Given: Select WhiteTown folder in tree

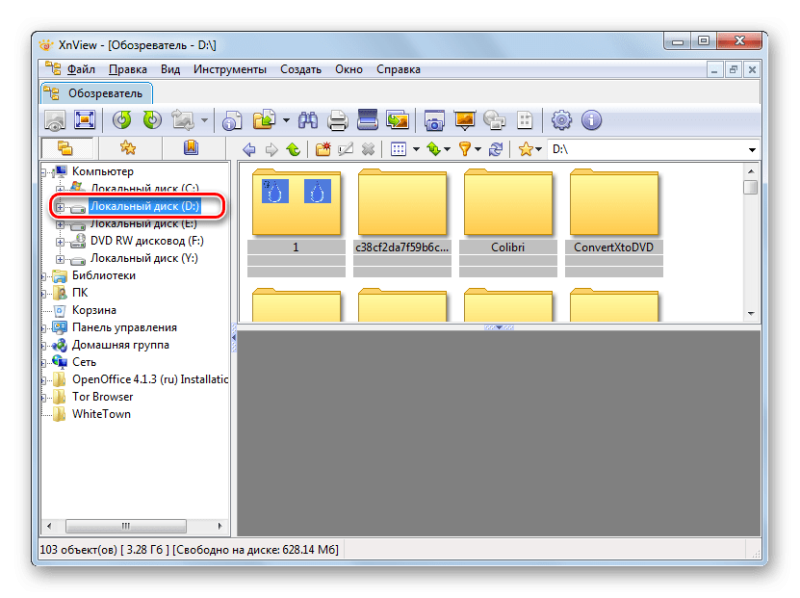Looking at the screenshot, I should point(101,414).
